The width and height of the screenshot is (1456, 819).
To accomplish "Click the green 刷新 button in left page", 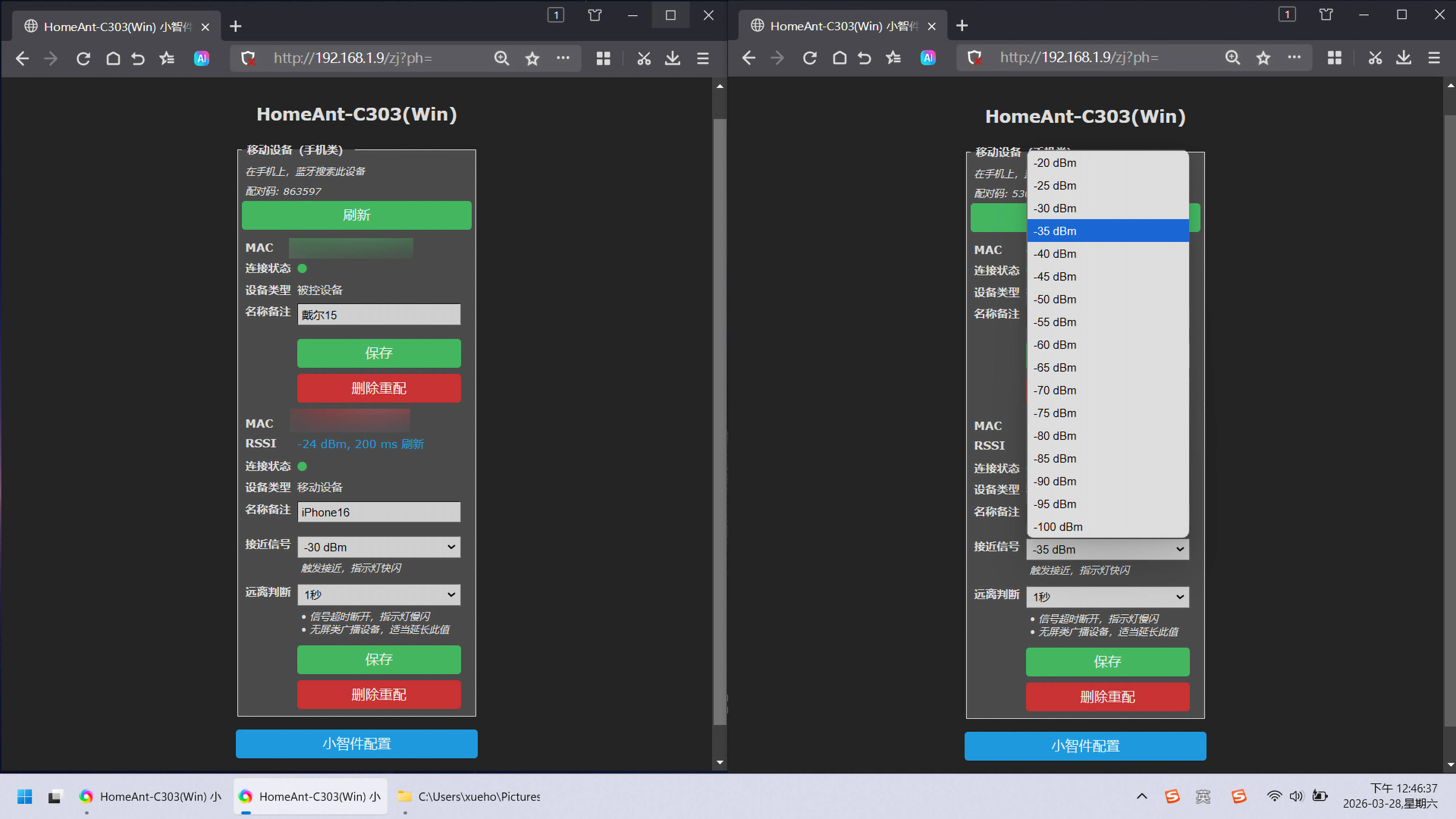I will [x=356, y=215].
